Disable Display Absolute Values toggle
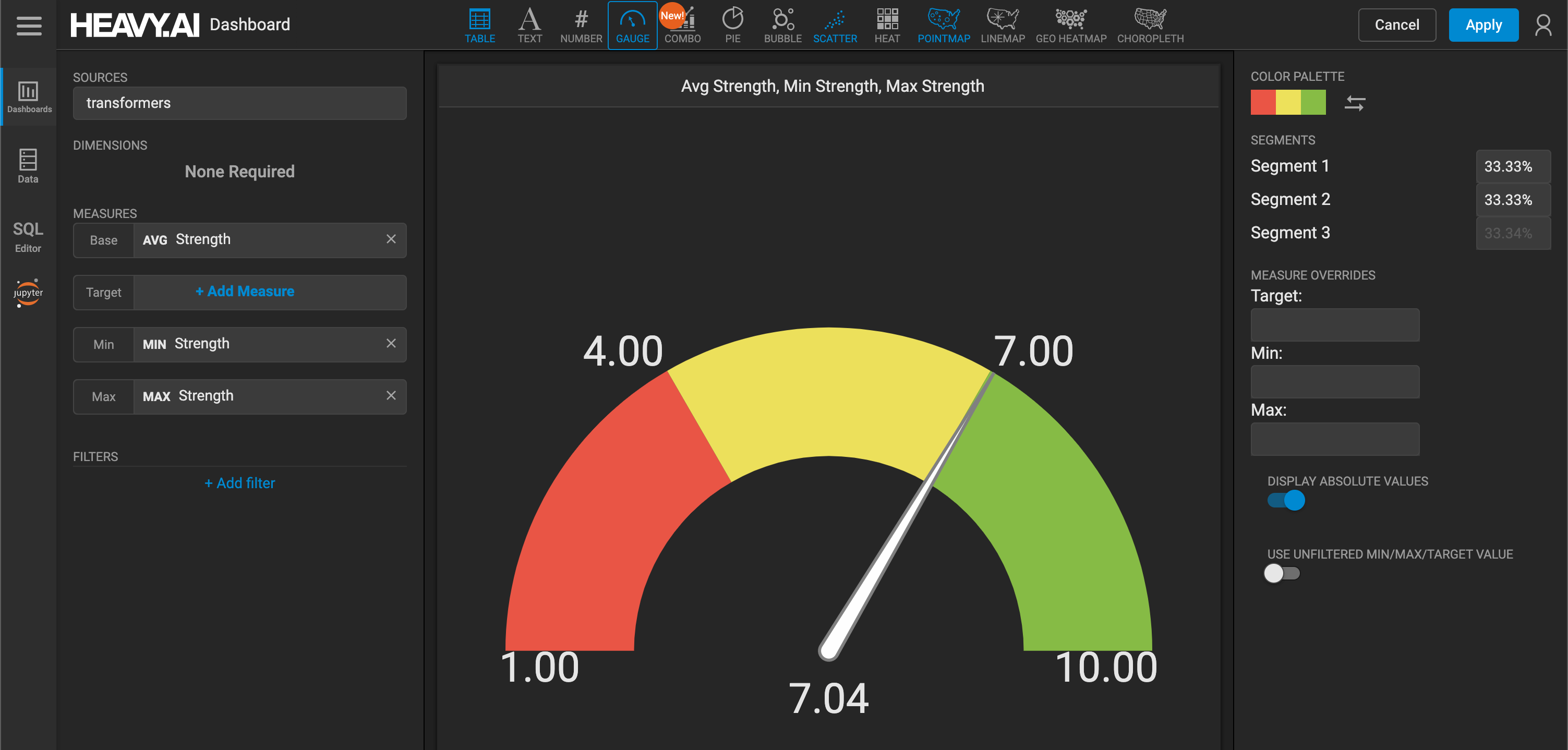Screen dimensions: 1568x750 (1286, 500)
